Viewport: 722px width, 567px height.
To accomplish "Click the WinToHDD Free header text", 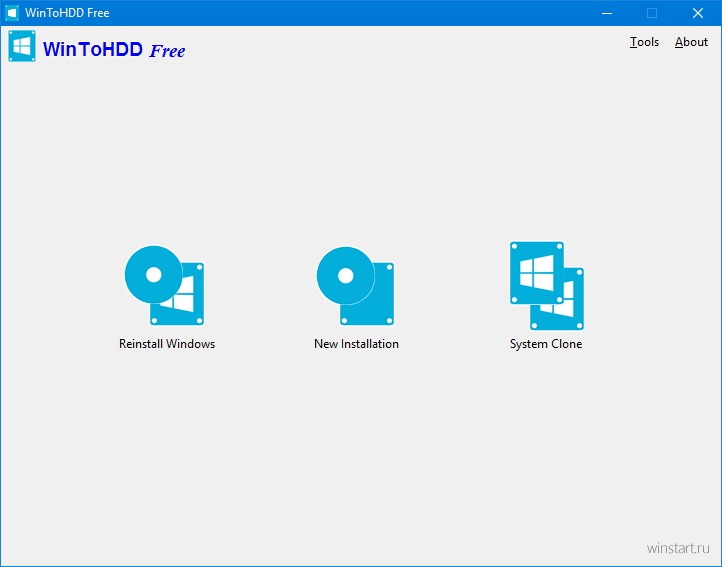I will tap(114, 49).
